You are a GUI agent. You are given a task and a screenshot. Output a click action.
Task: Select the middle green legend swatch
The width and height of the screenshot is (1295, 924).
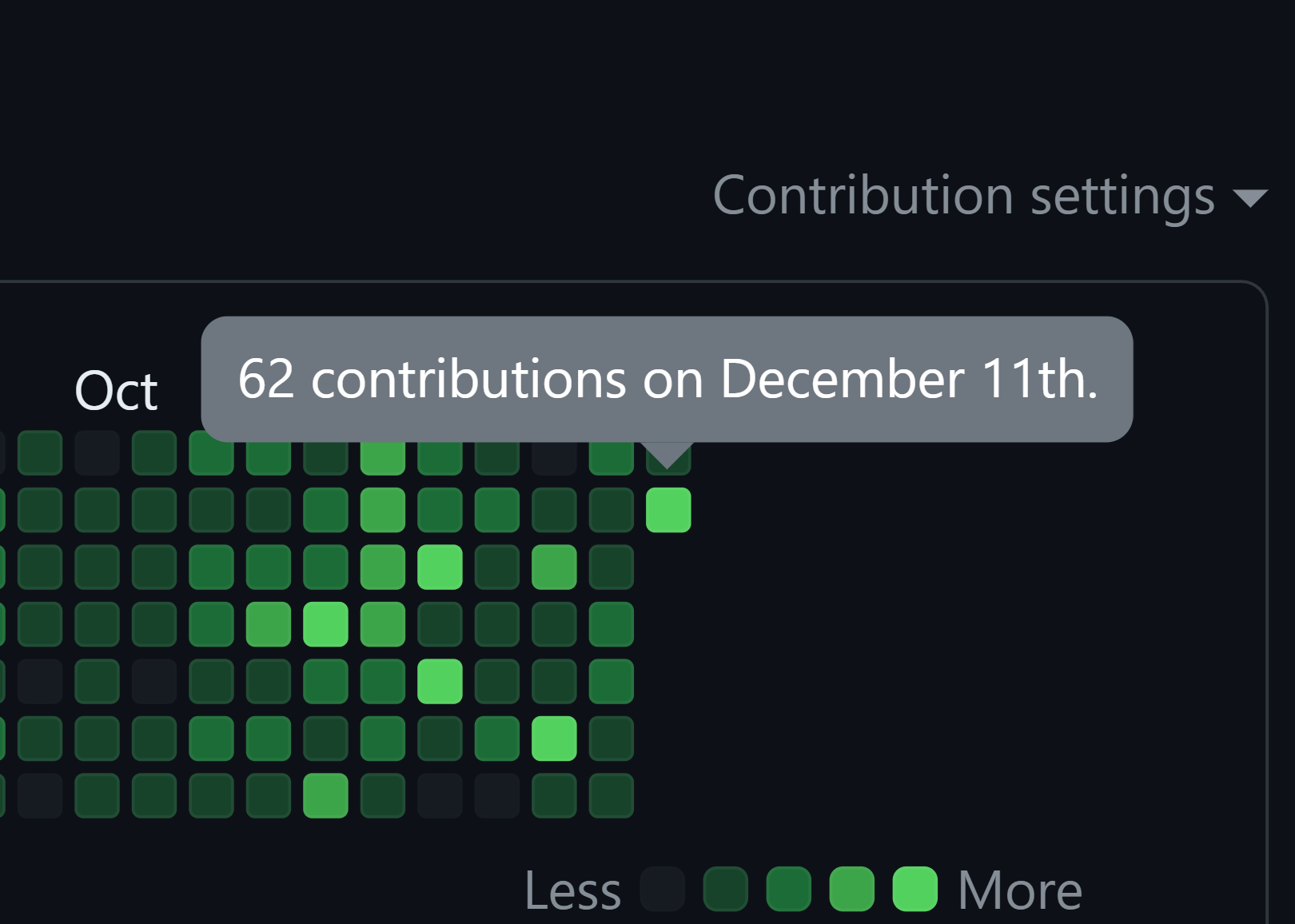pyautogui.click(x=789, y=889)
